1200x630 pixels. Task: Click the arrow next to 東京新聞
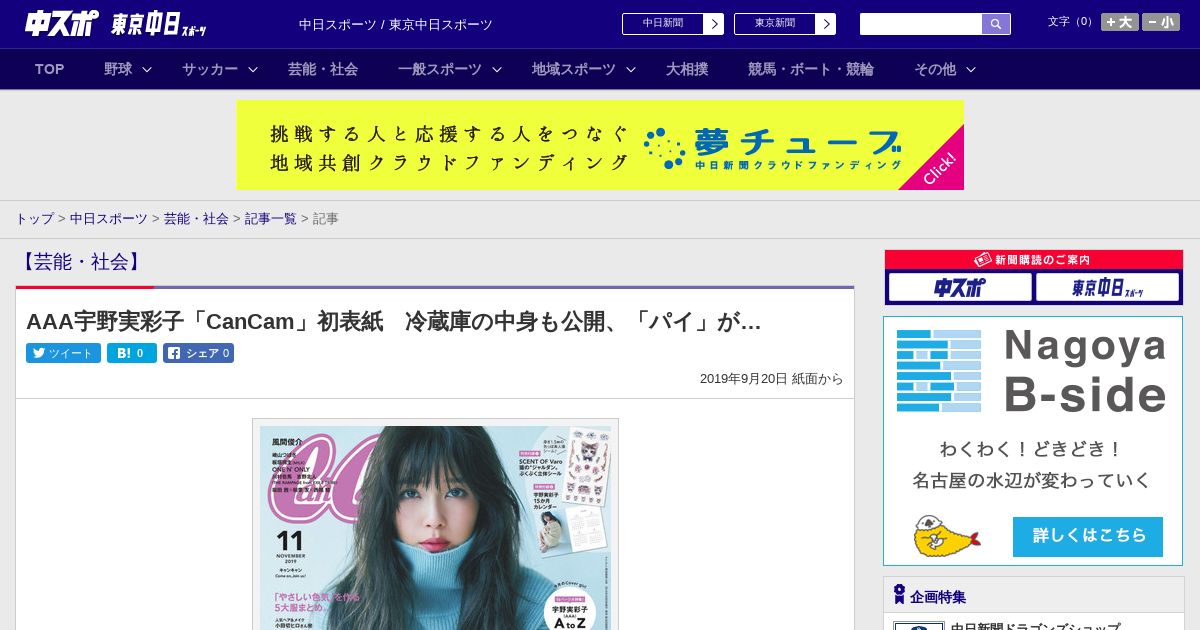(x=825, y=24)
